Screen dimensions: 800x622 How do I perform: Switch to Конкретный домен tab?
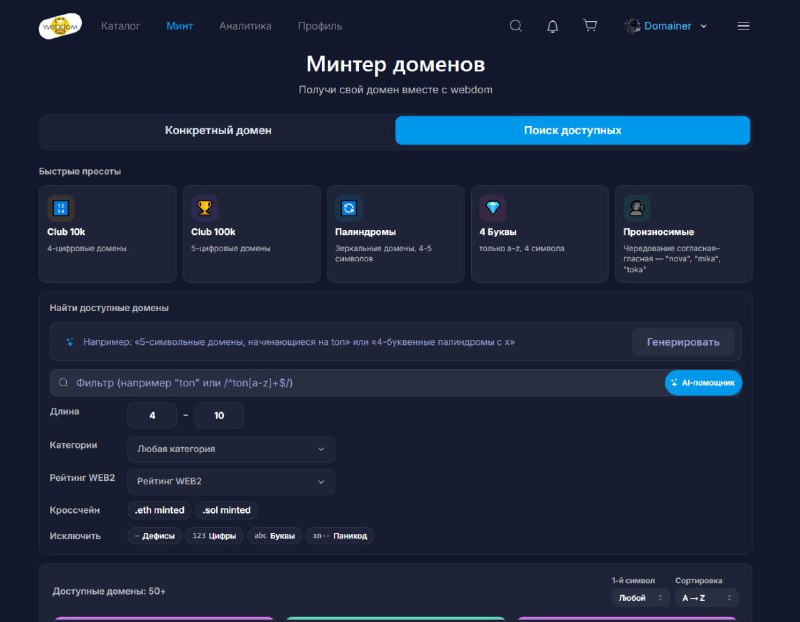(x=218, y=131)
